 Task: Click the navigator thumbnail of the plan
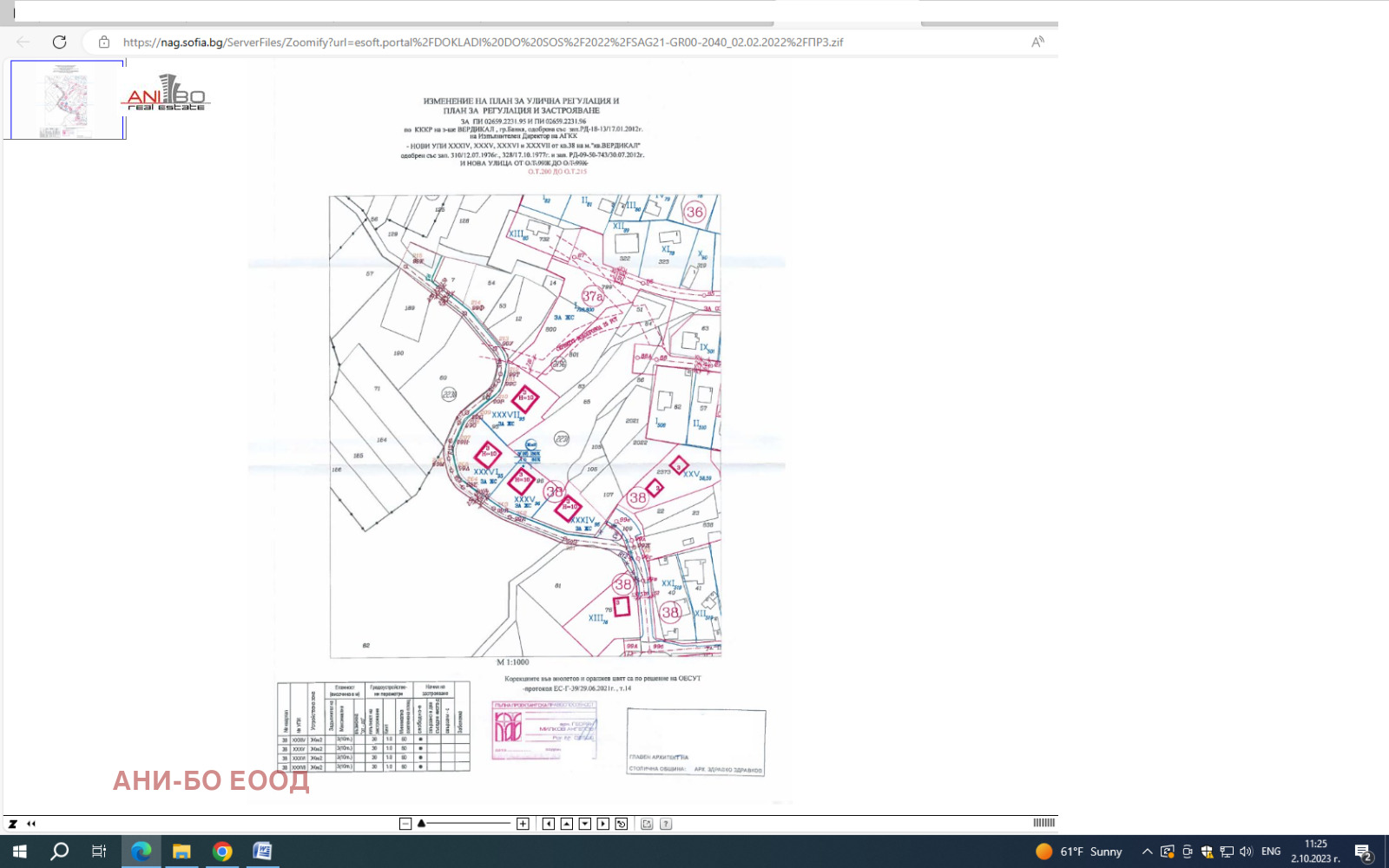[x=67, y=100]
